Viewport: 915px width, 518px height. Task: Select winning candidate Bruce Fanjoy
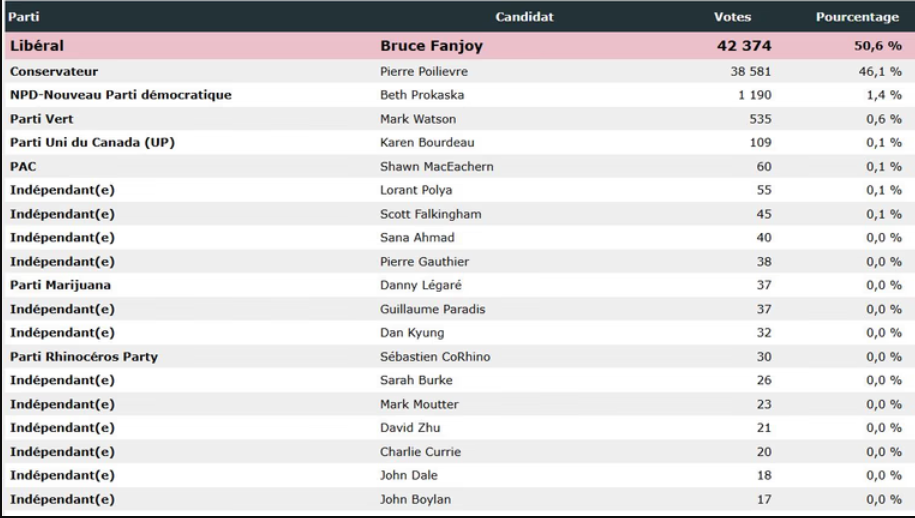point(437,46)
